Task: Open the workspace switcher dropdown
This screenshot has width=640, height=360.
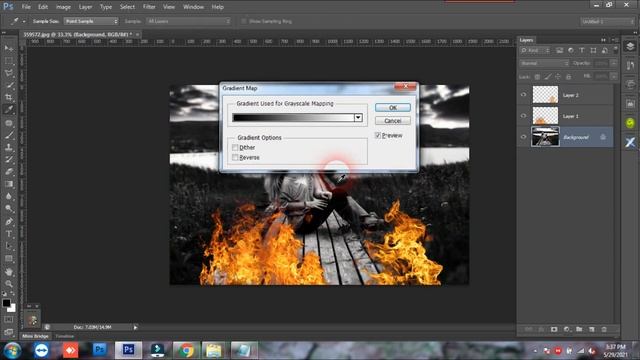Action: pyautogui.click(x=607, y=21)
